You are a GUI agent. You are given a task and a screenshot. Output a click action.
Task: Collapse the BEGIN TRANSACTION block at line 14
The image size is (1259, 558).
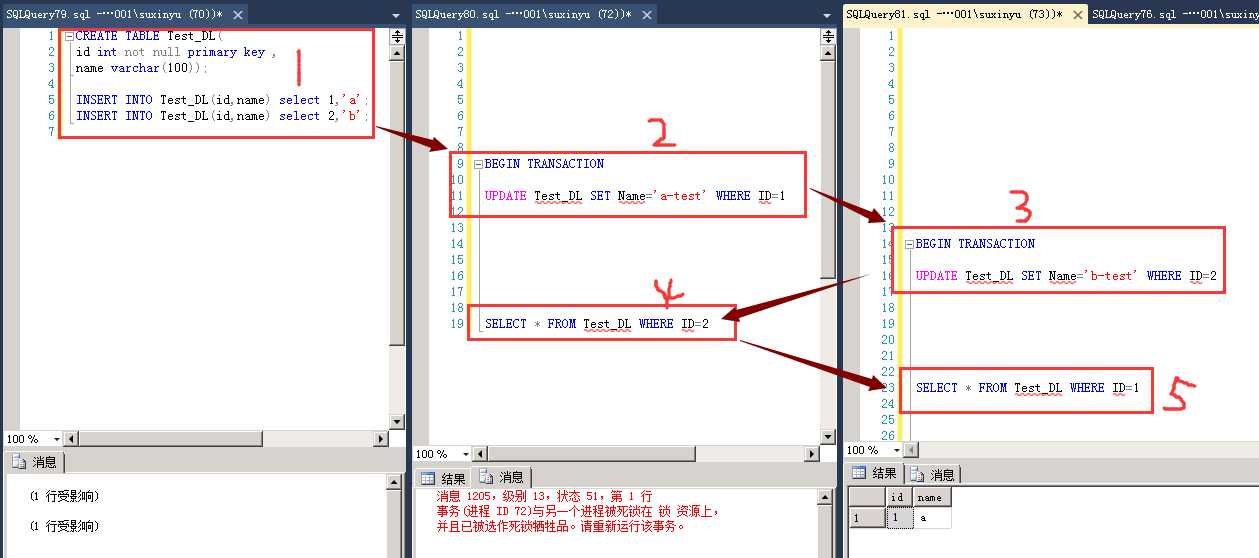[x=909, y=244]
